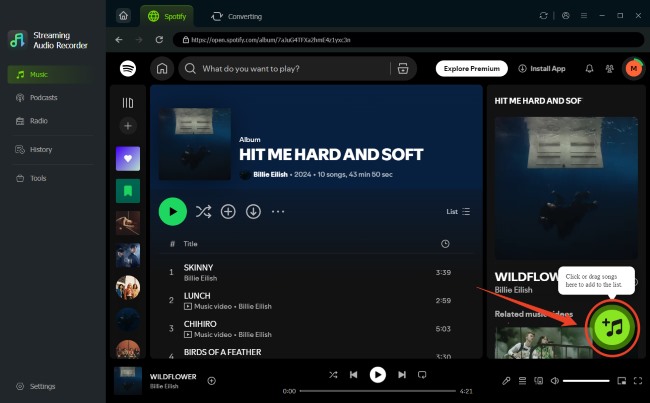Open the album more options ellipsis
This screenshot has height=403, width=650.
tap(278, 211)
